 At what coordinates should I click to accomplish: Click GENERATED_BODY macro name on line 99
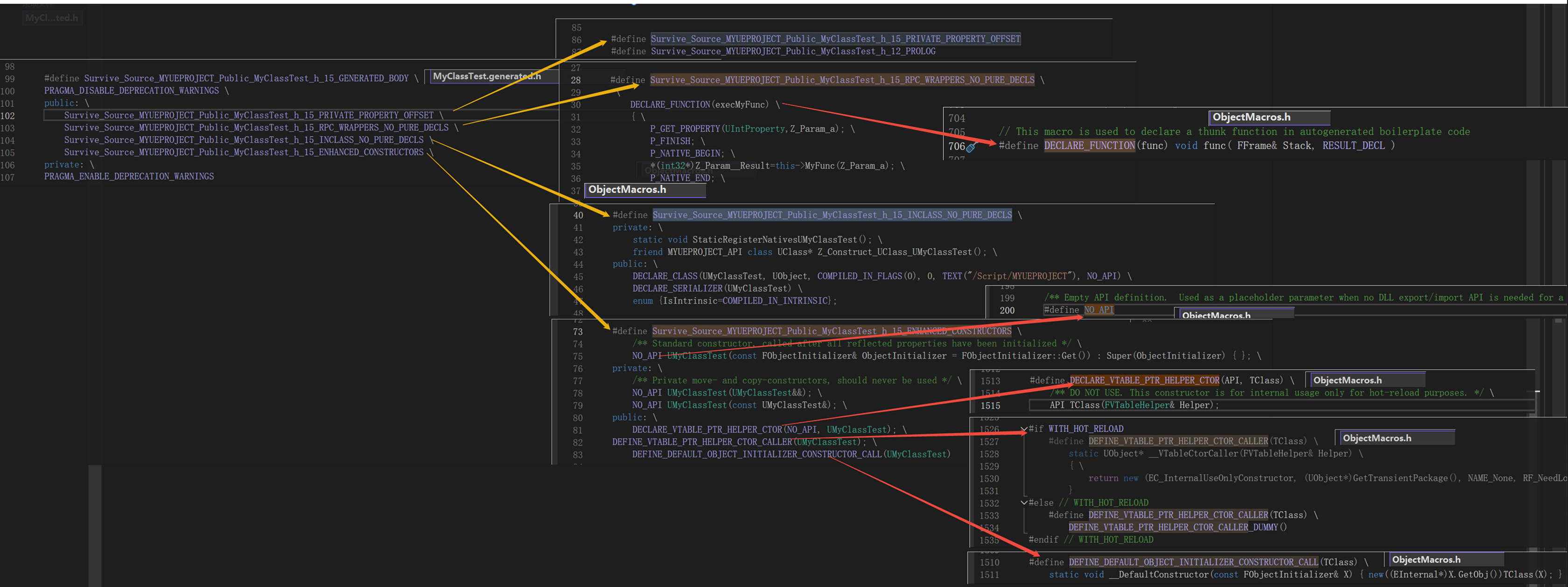[246, 78]
